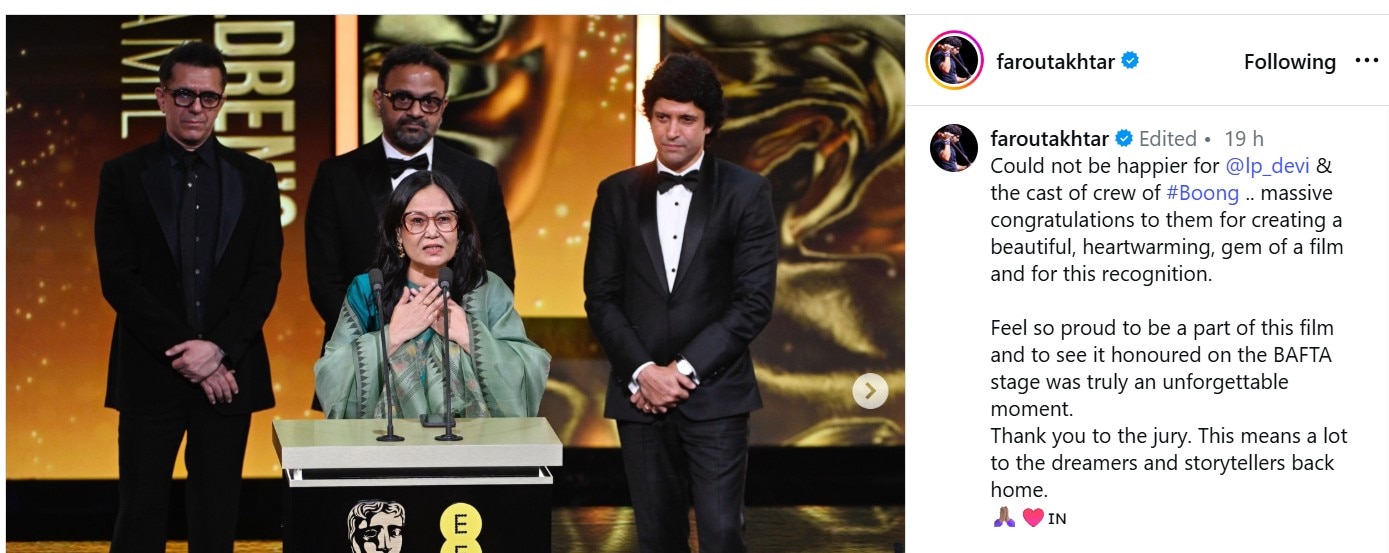Click the folded hands emoji in the caption

[x=1004, y=518]
